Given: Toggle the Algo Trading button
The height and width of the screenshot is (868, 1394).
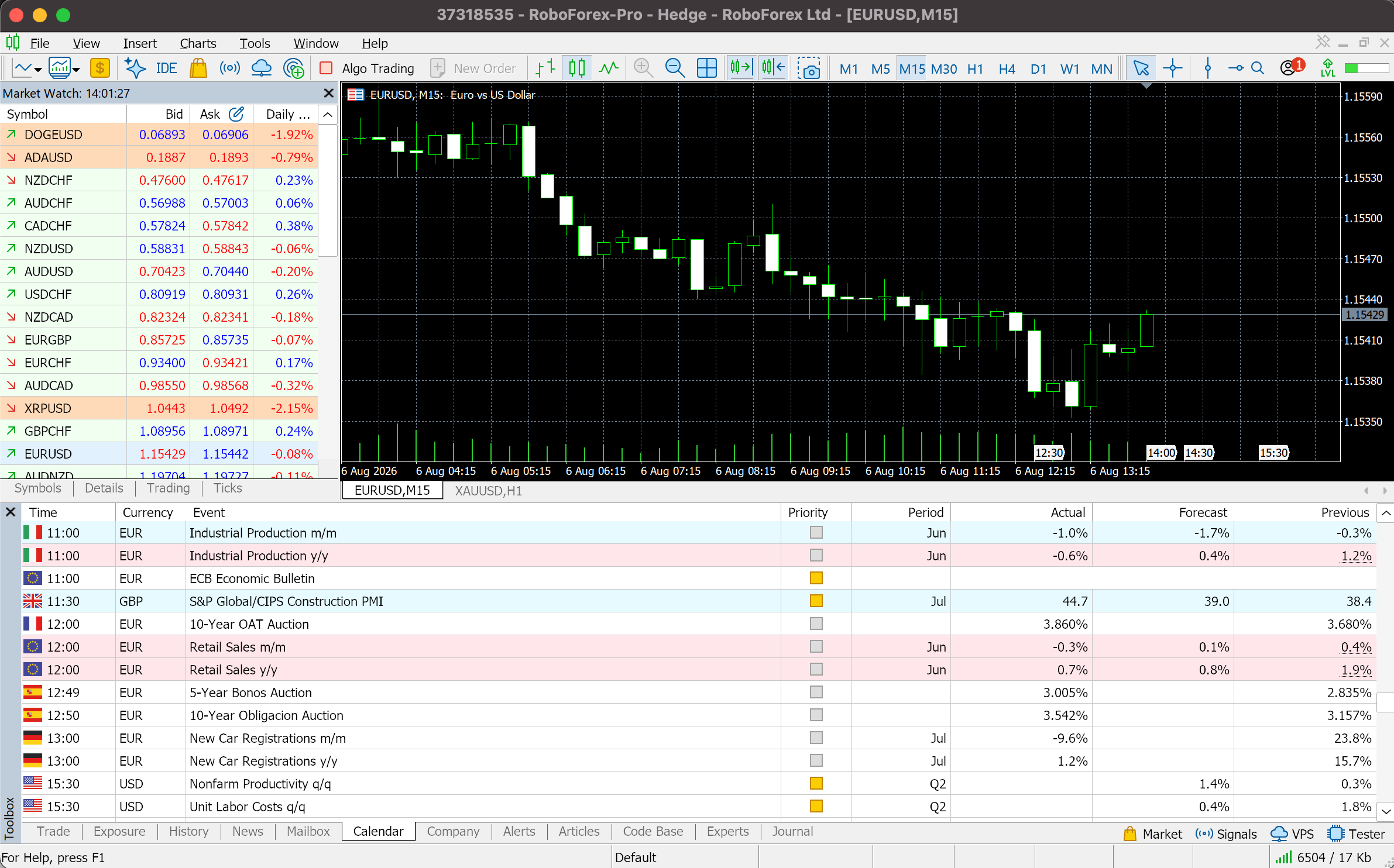Looking at the screenshot, I should [368, 68].
